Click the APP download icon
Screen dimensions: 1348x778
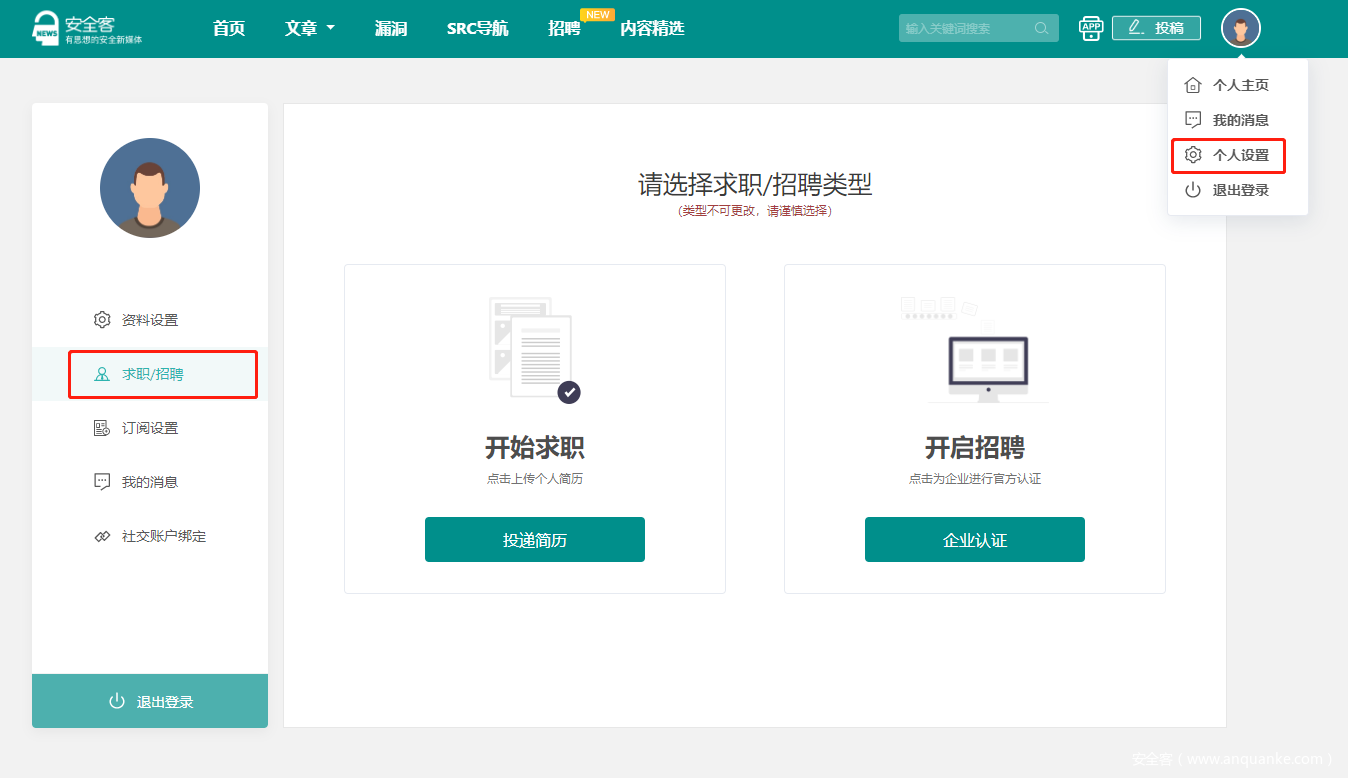point(1090,28)
